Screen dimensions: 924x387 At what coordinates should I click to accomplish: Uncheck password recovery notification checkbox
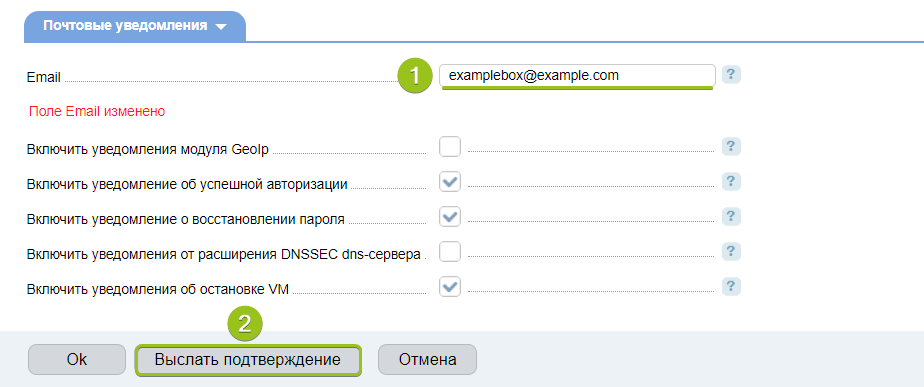point(450,216)
